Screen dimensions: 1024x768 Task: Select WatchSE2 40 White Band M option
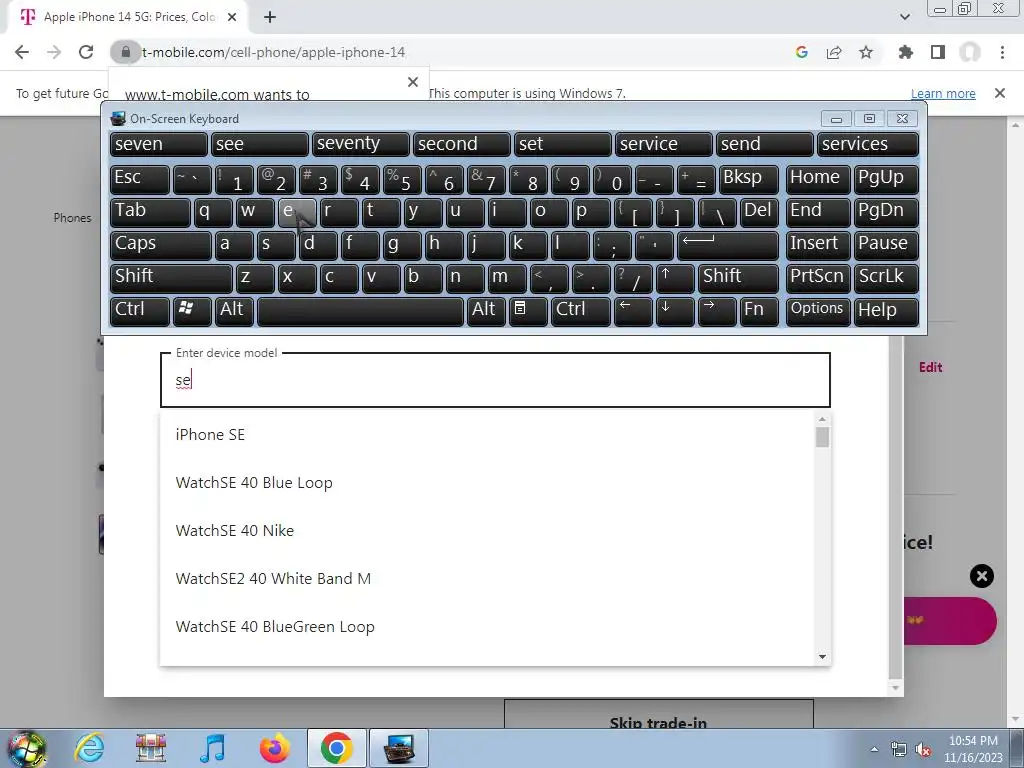[487, 579]
